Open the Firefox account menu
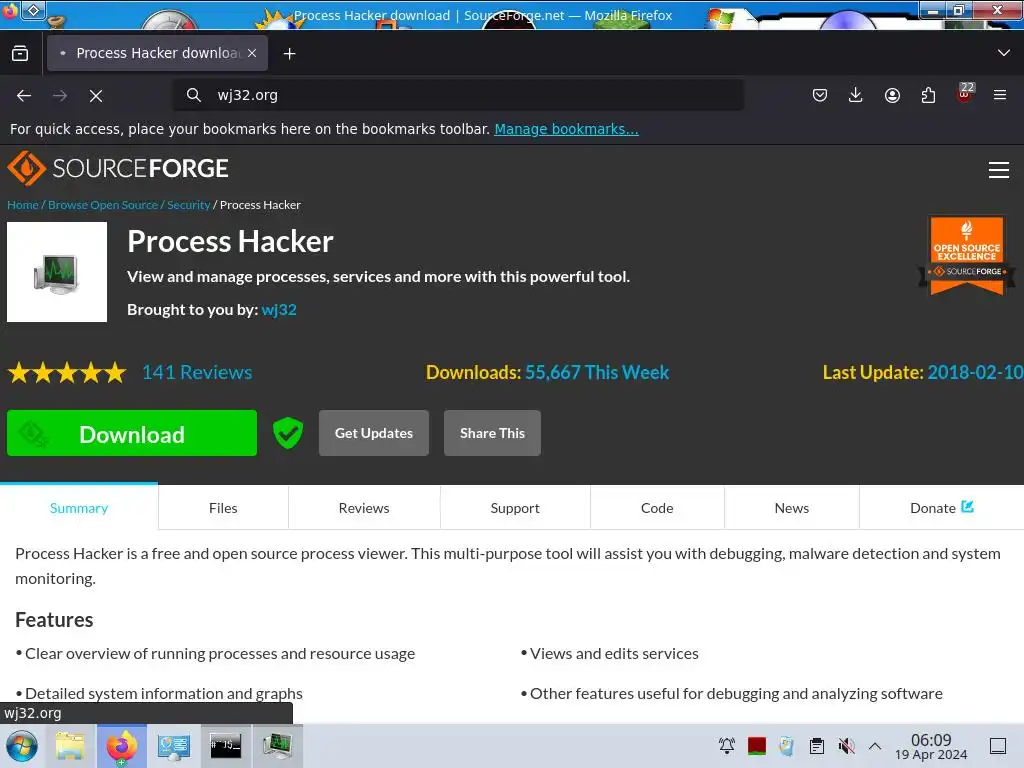Screen dimensions: 1024x768 click(x=892, y=95)
